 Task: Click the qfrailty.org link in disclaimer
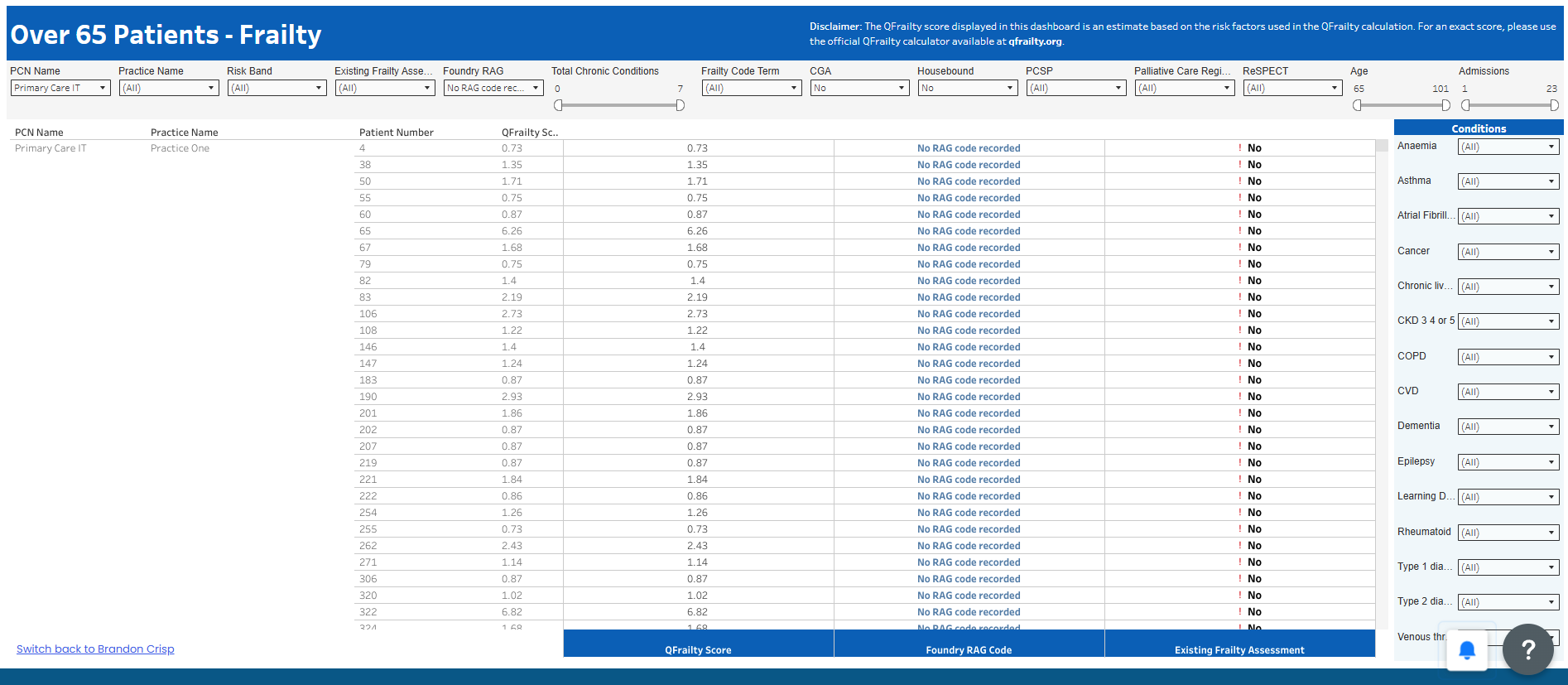coord(1034,41)
